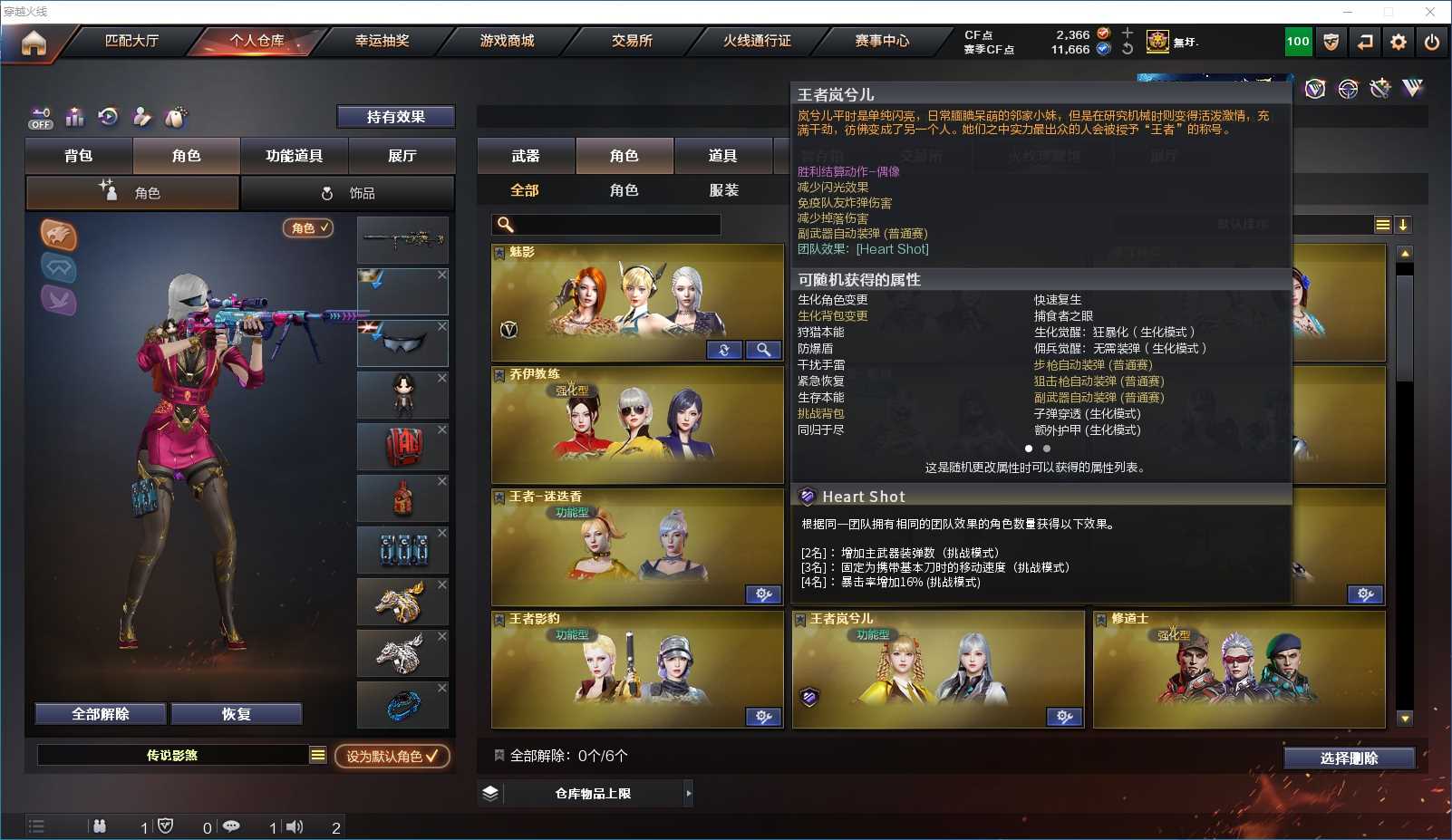The width and height of the screenshot is (1452, 840).
Task: Click the power exit icon
Action: pyautogui.click(x=1432, y=42)
